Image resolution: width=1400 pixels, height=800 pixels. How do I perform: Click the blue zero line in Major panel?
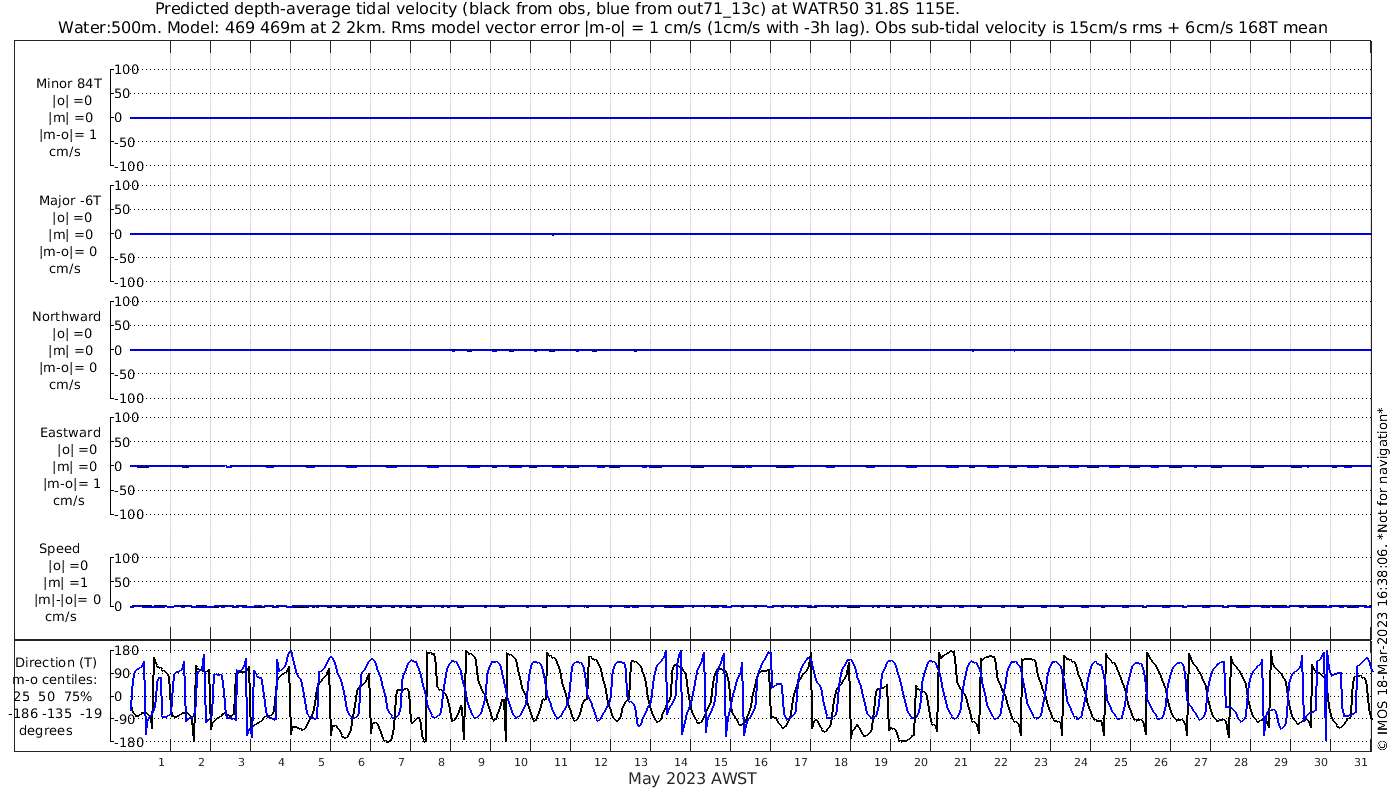tap(750, 234)
